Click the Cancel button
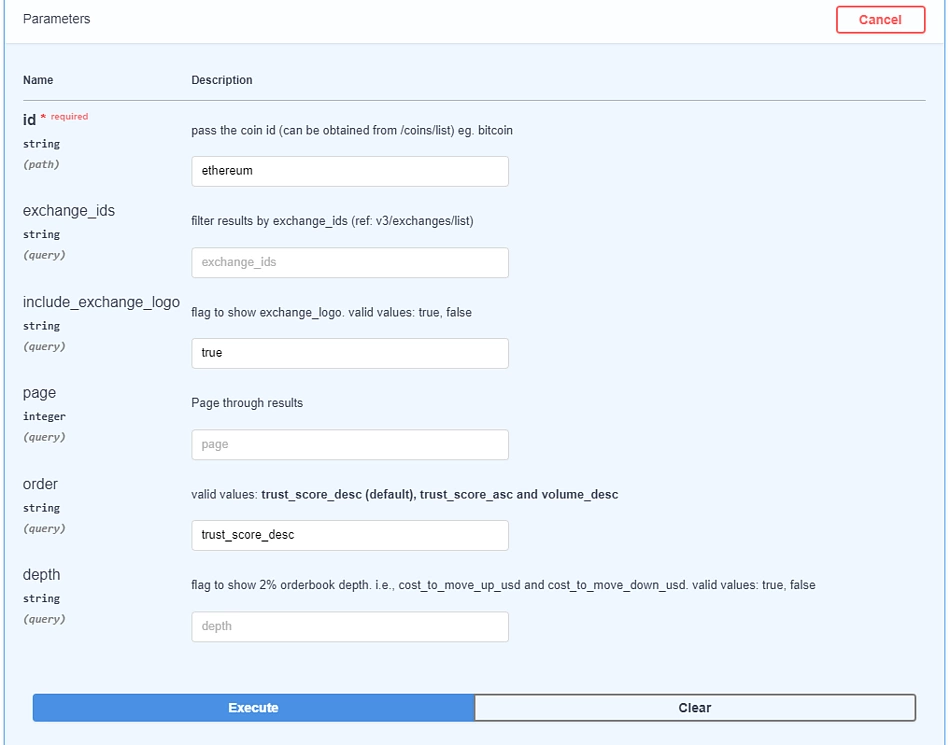 click(880, 20)
